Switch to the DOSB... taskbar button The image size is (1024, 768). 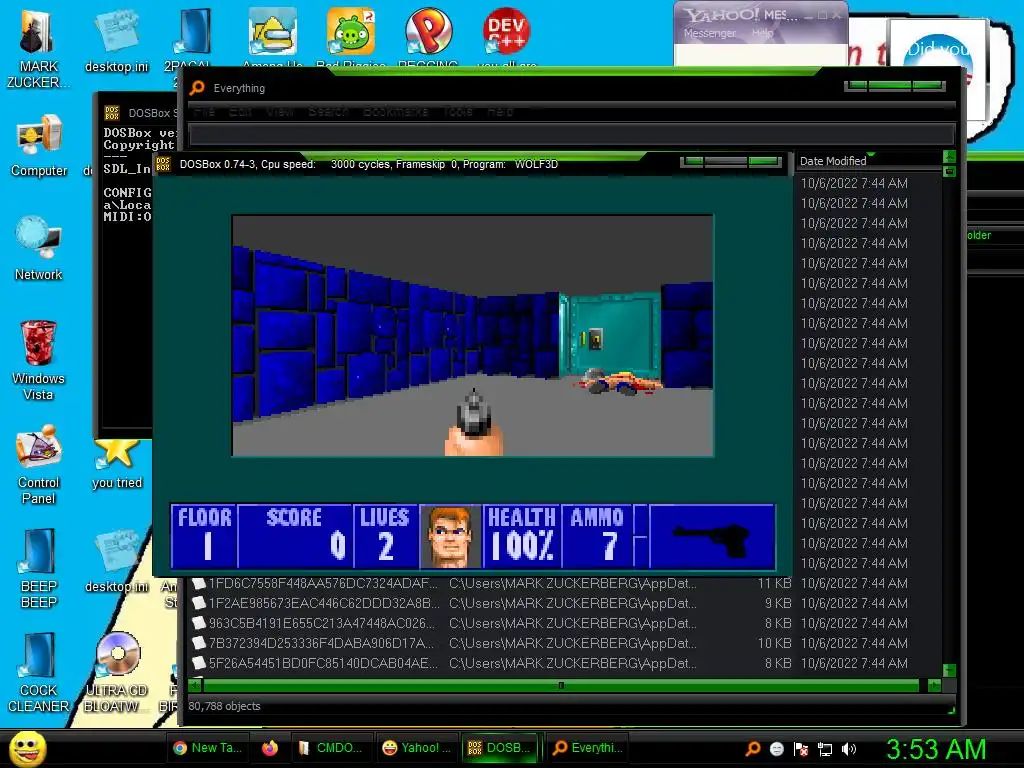(501, 748)
